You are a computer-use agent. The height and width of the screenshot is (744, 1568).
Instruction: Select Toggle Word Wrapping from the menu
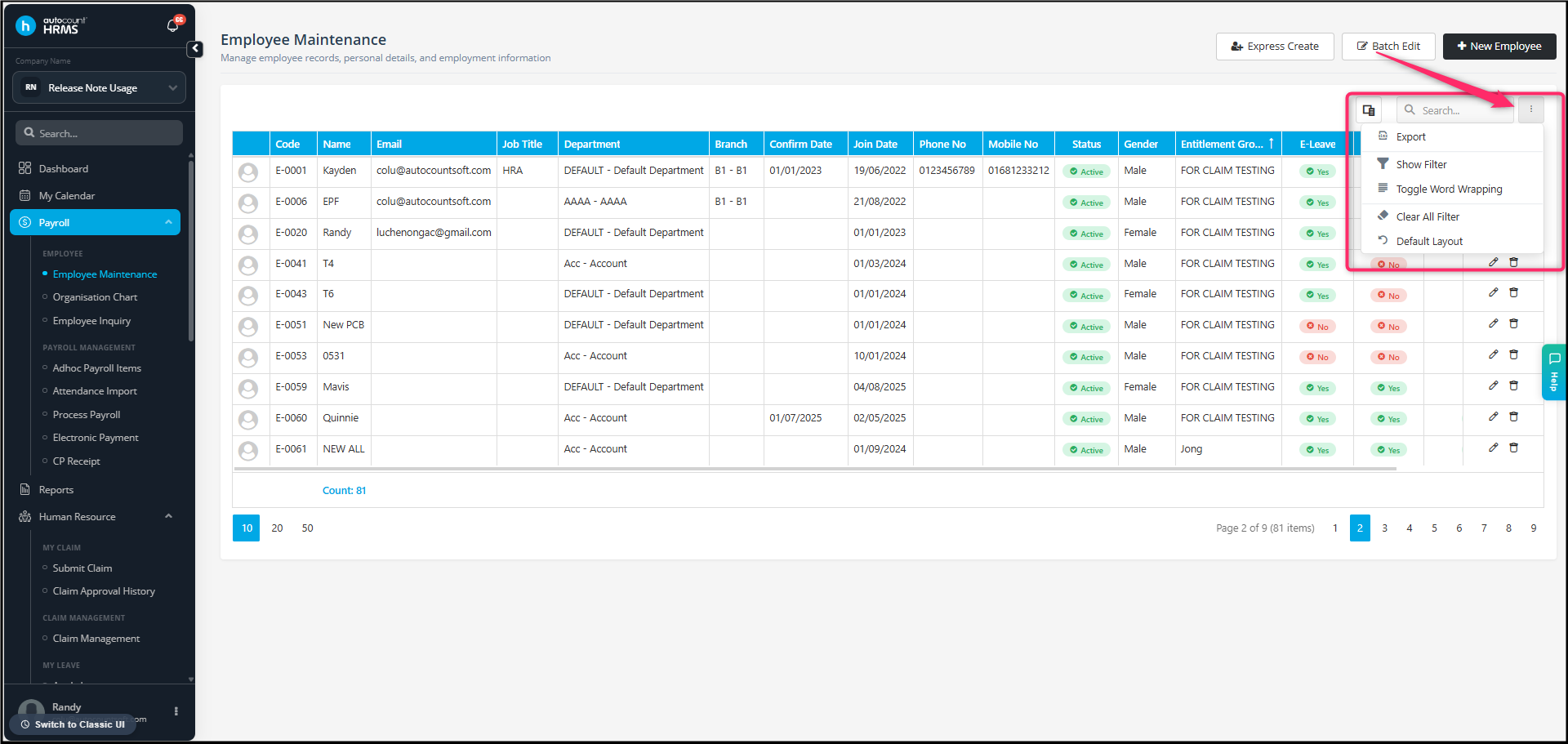click(1449, 189)
